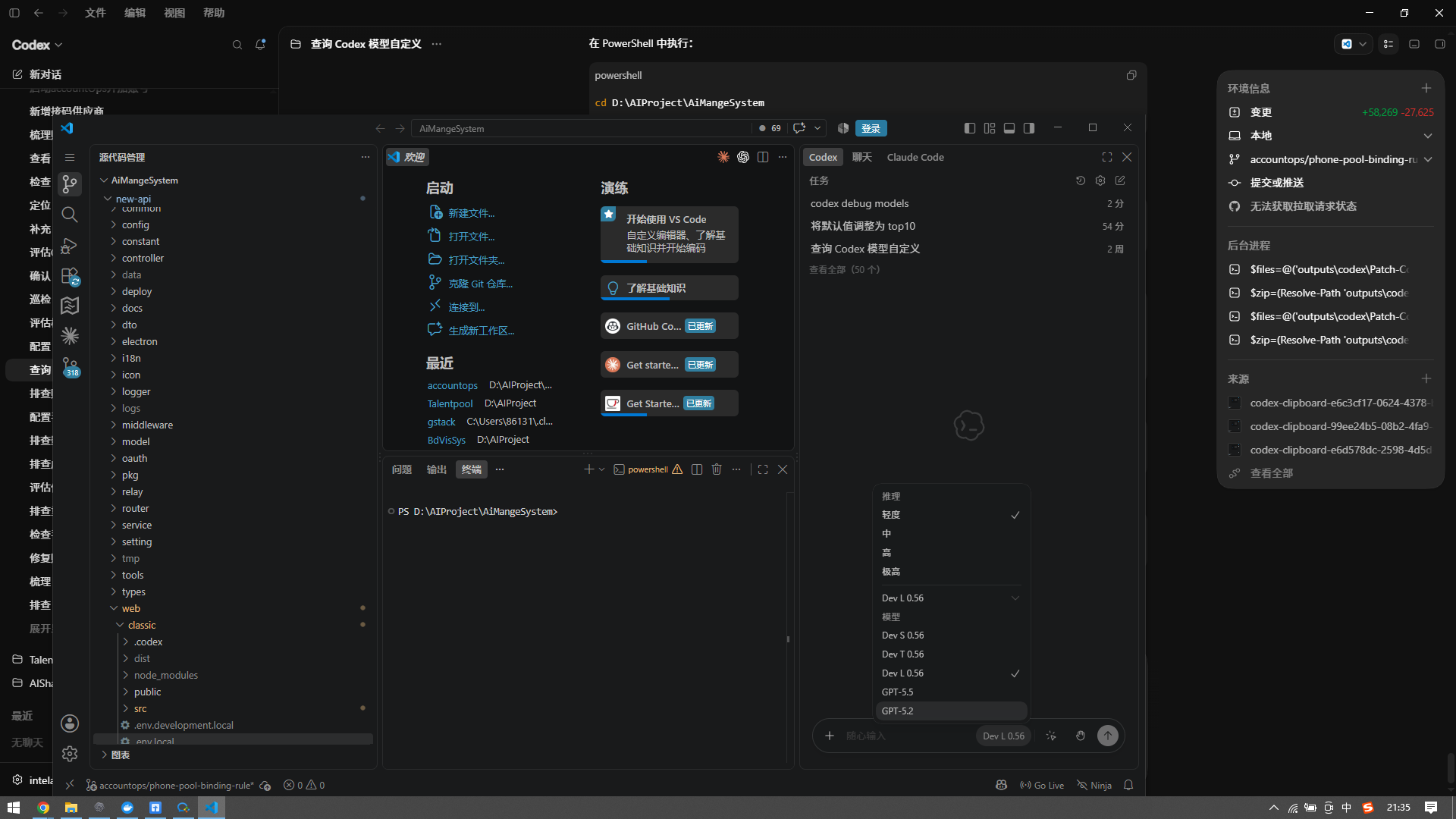Screen dimensions: 1456x819
Task: Select 中 reasoning level
Action: [x=951, y=534]
